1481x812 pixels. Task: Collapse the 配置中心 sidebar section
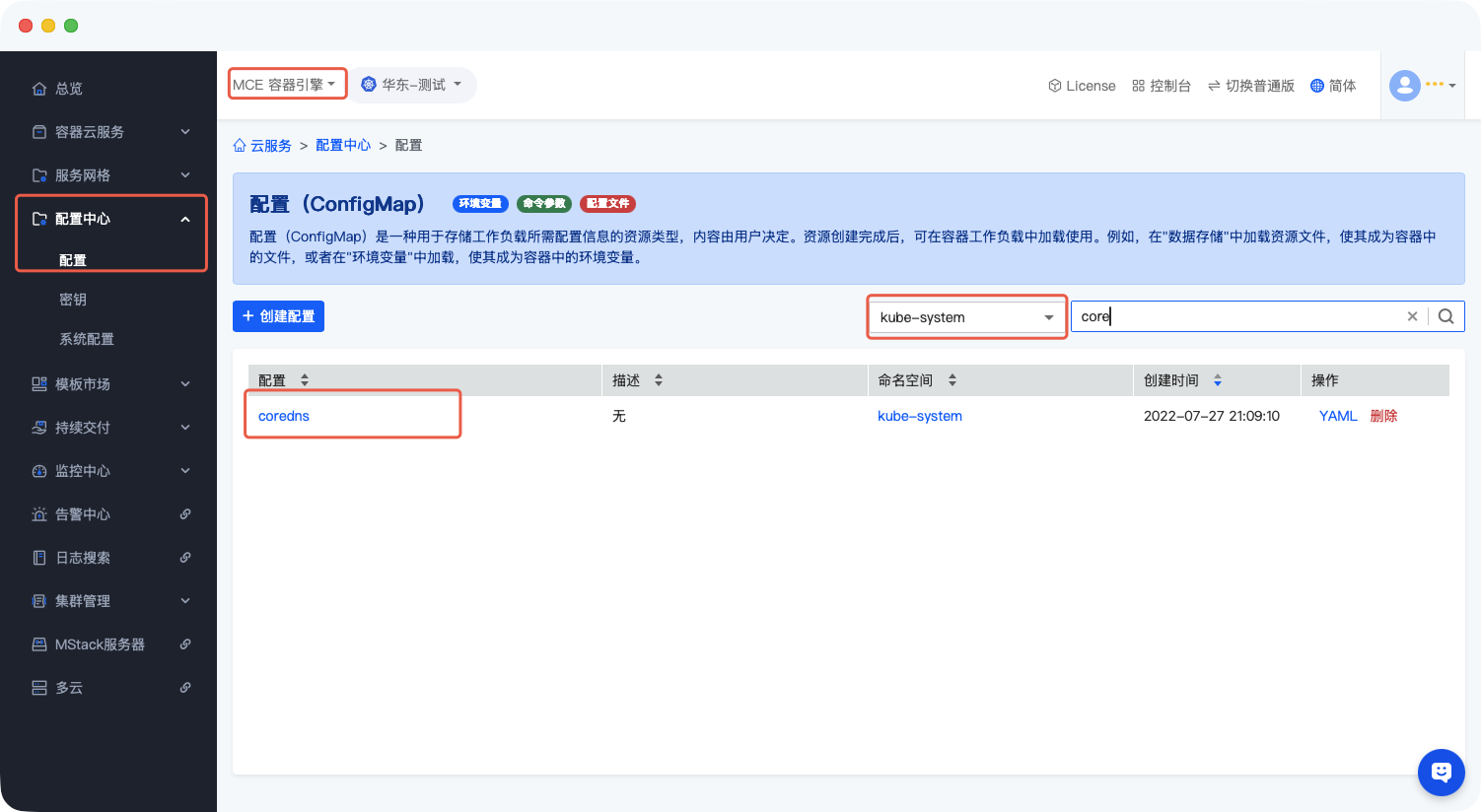[x=185, y=219]
